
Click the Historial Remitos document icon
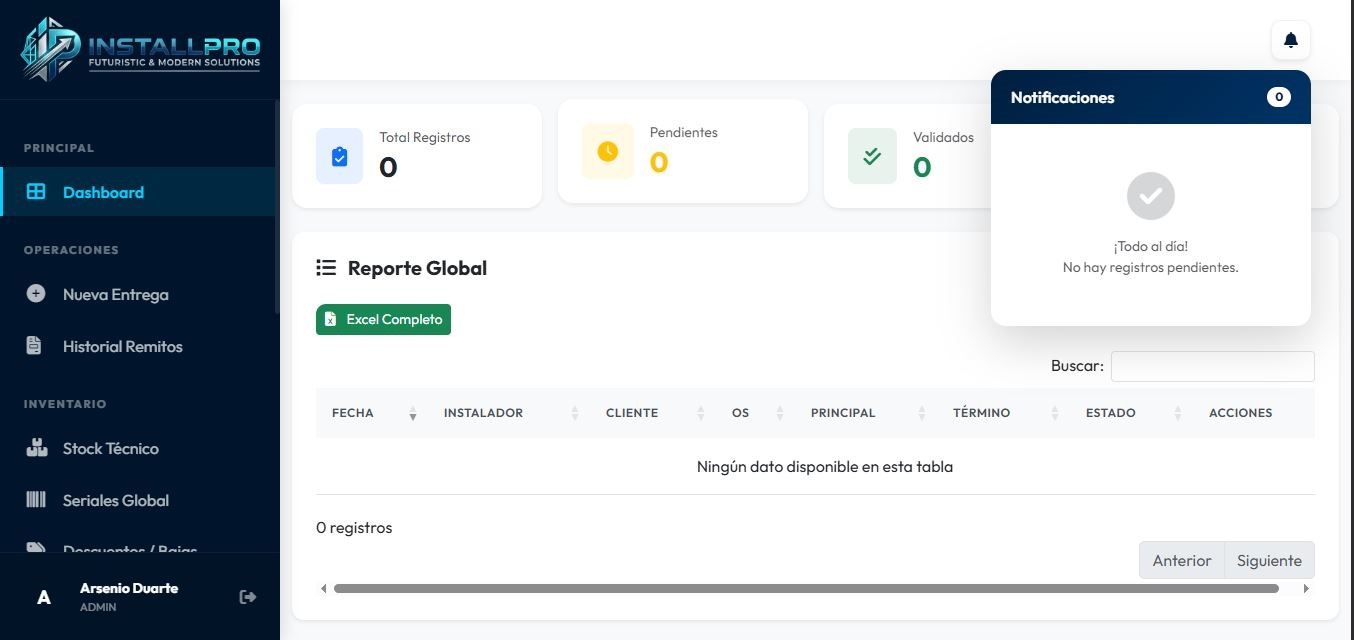[35, 346]
